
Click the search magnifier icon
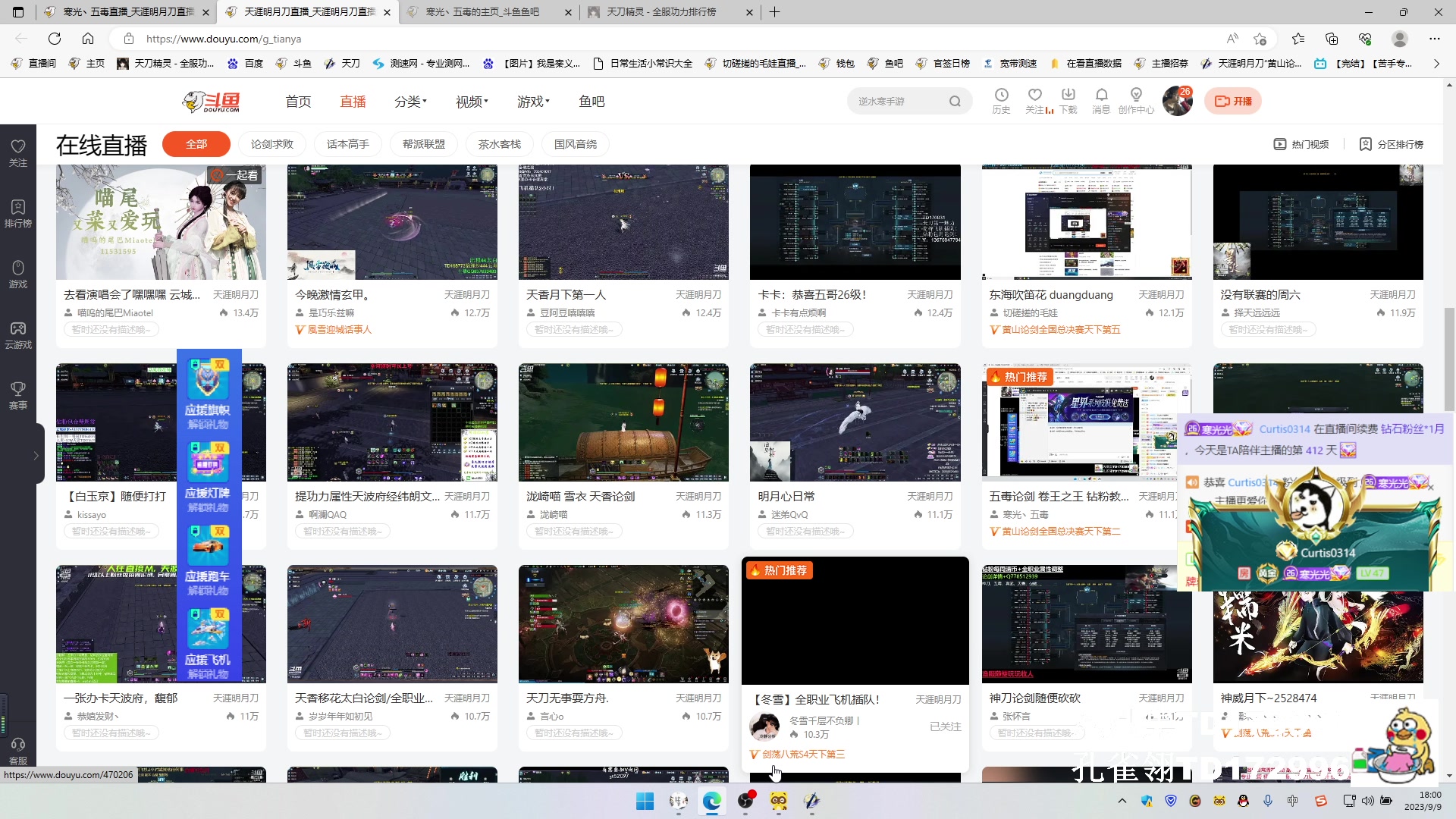tap(955, 101)
